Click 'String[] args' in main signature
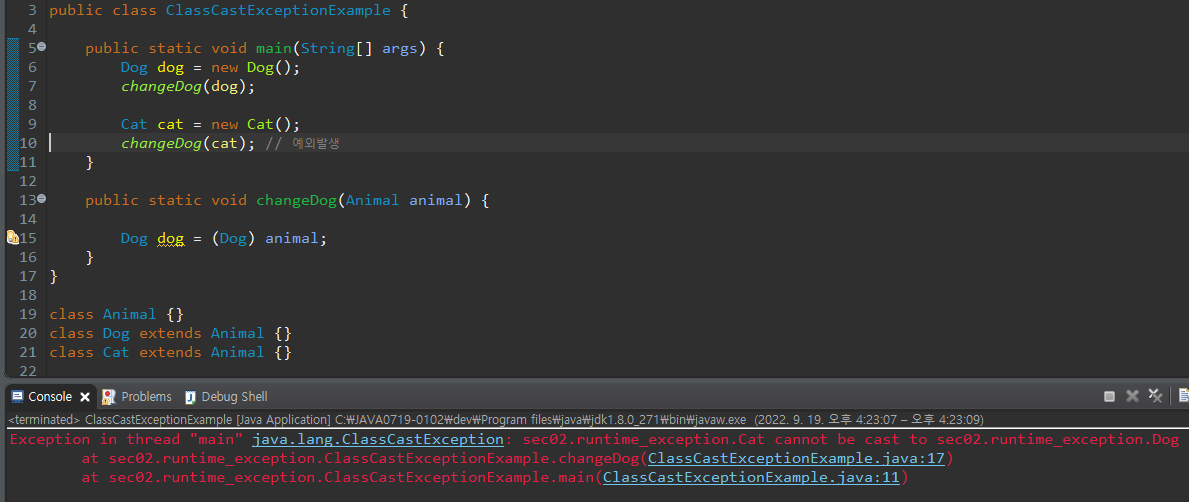Screen dimensions: 1189x502 click(x=359, y=49)
